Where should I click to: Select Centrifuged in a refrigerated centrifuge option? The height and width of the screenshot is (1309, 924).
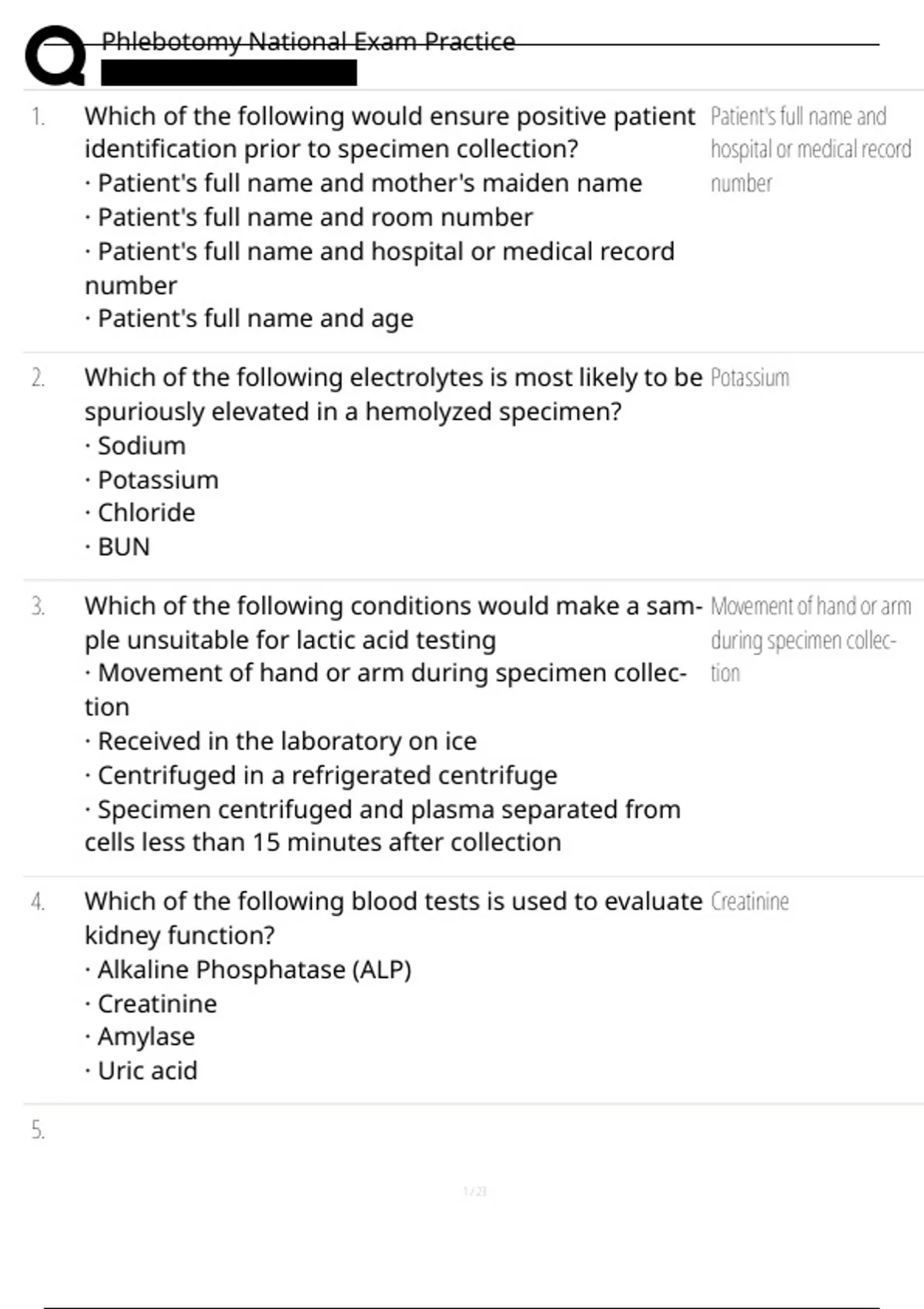[x=327, y=775]
